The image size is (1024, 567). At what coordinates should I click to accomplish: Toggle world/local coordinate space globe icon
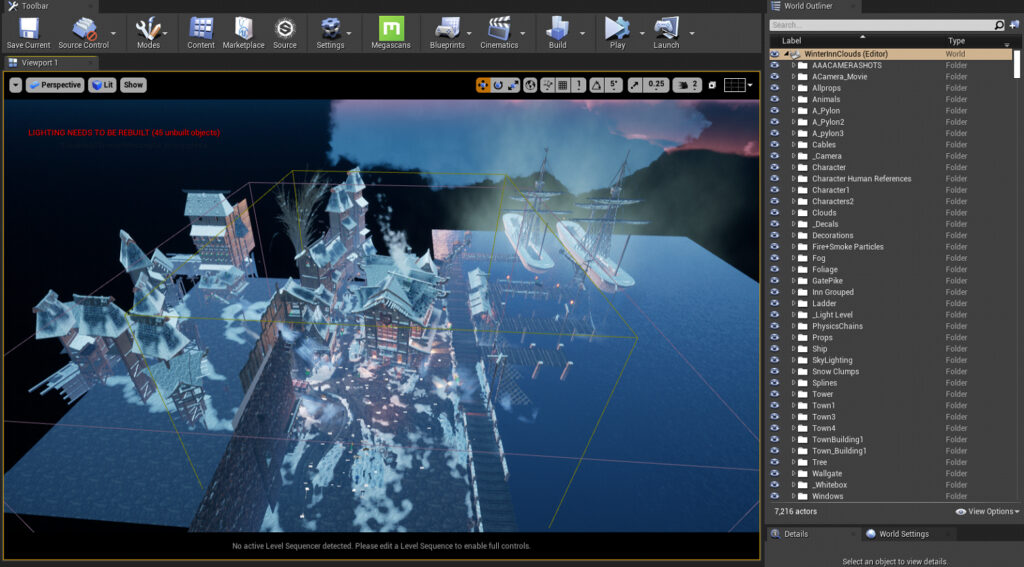(x=530, y=85)
